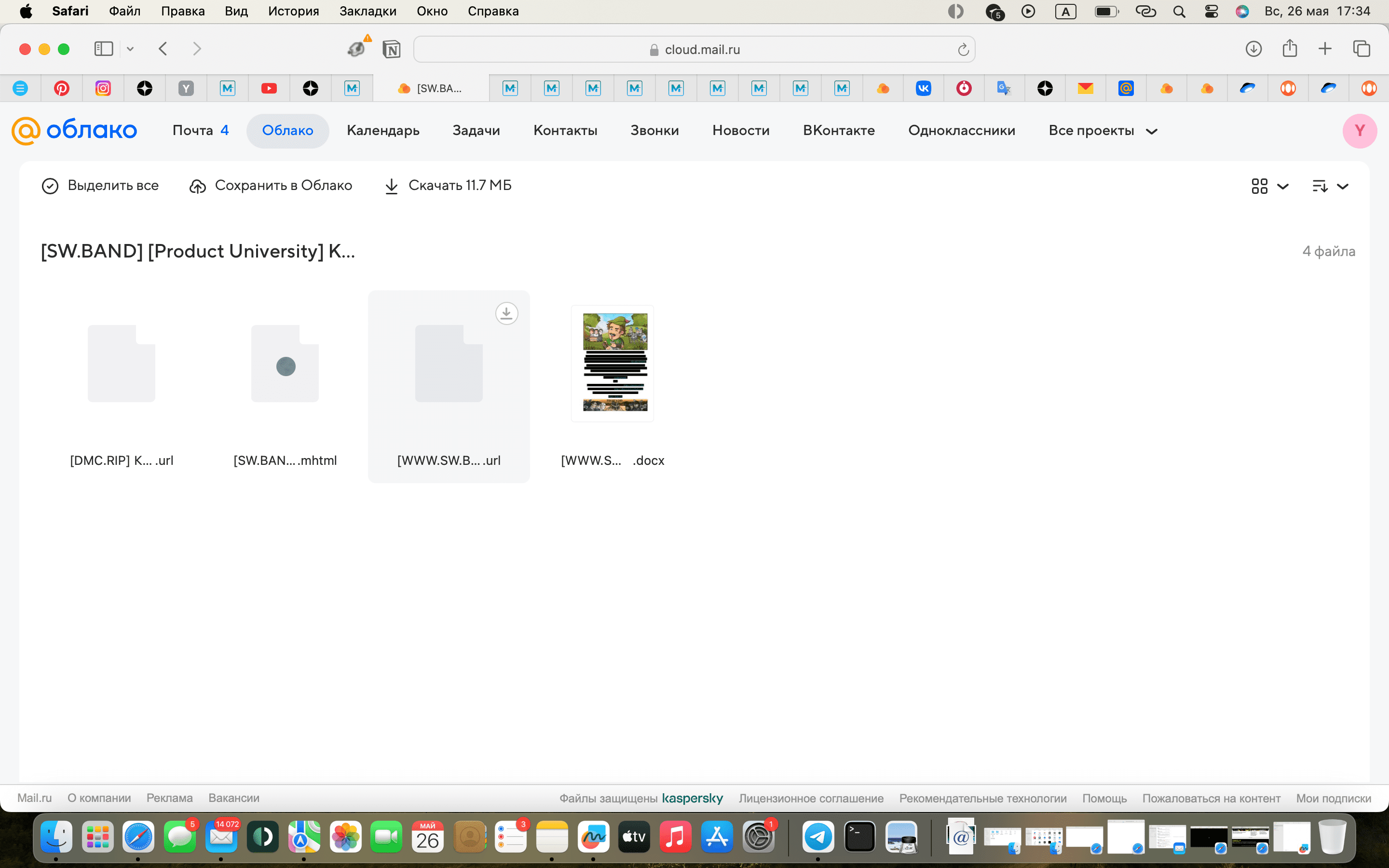Toggle the Safari sidebar

tap(103, 49)
